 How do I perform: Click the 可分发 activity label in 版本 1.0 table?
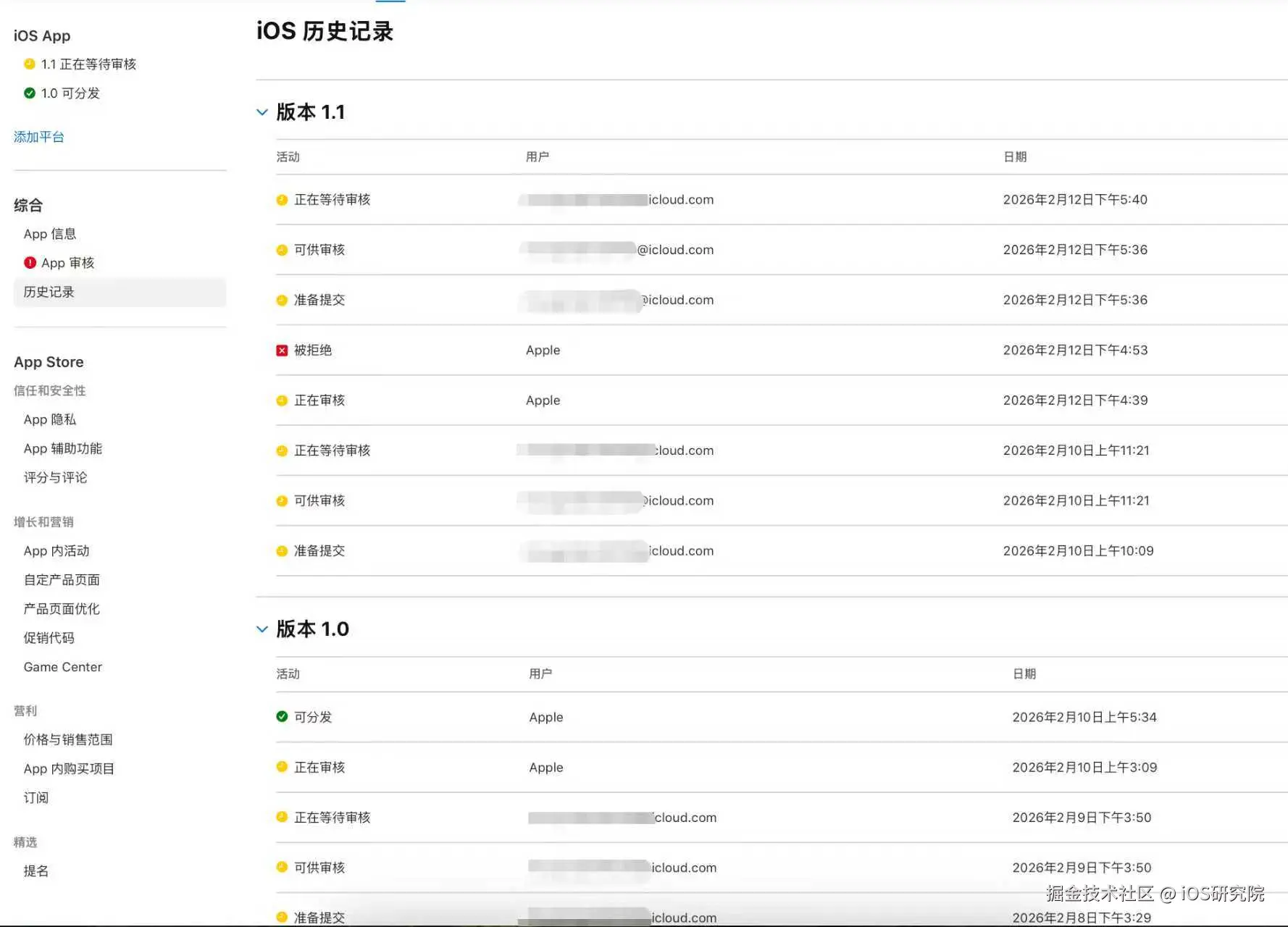[313, 717]
